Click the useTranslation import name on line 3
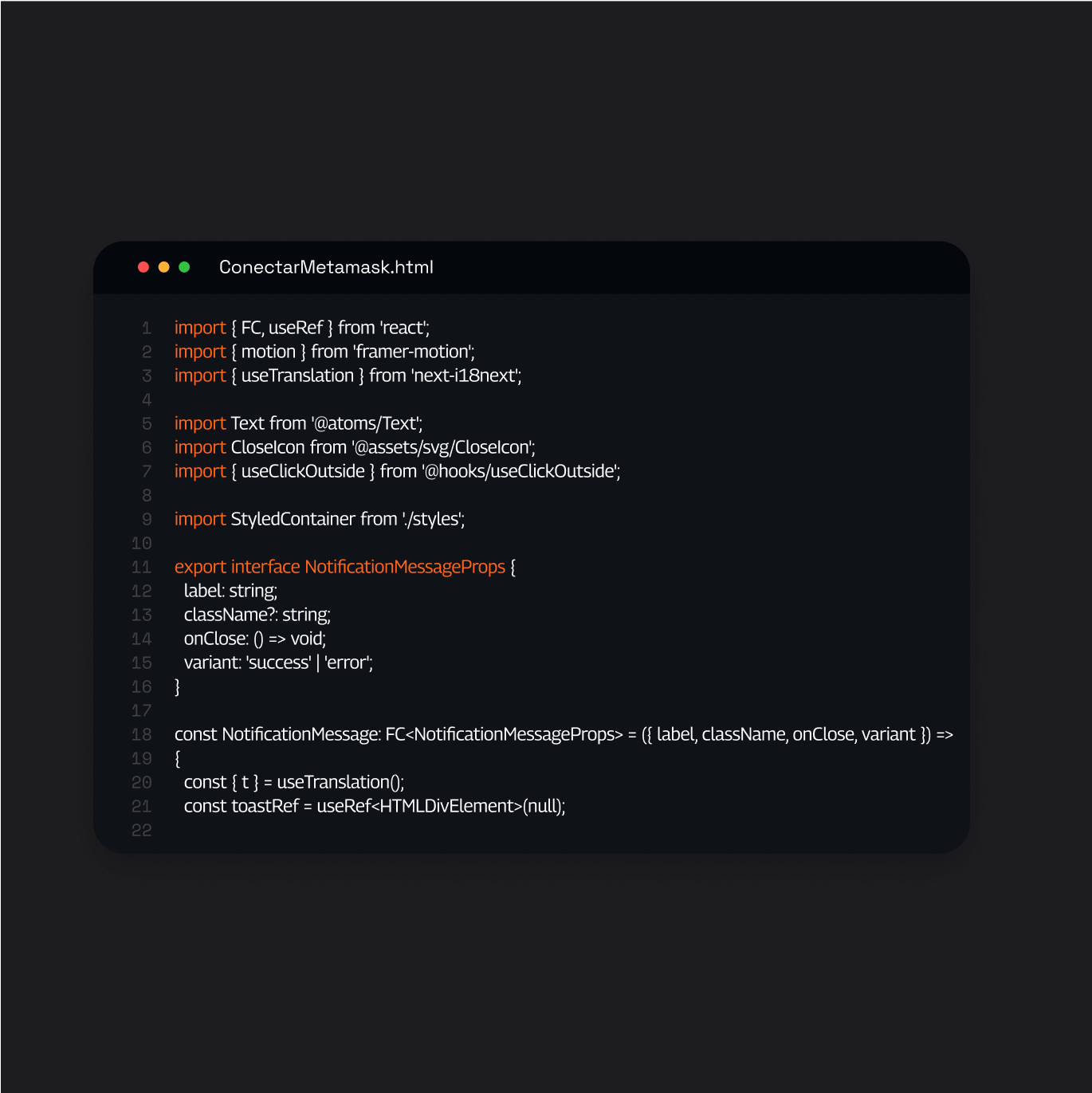The image size is (1092, 1093). pos(297,375)
